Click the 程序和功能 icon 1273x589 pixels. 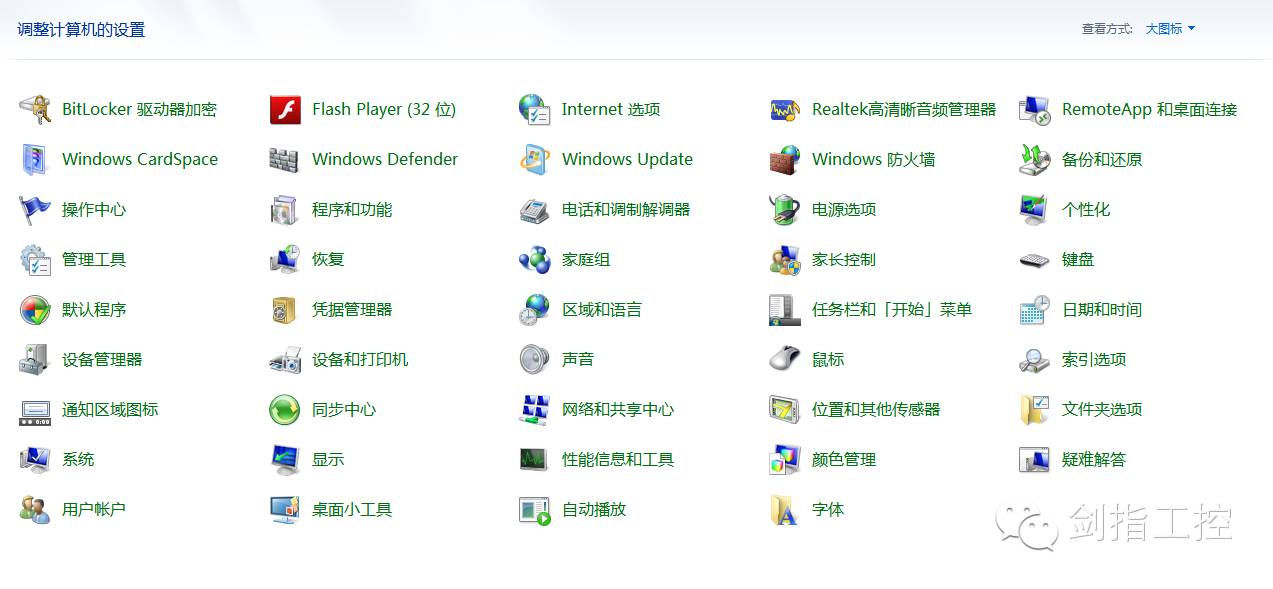point(285,209)
